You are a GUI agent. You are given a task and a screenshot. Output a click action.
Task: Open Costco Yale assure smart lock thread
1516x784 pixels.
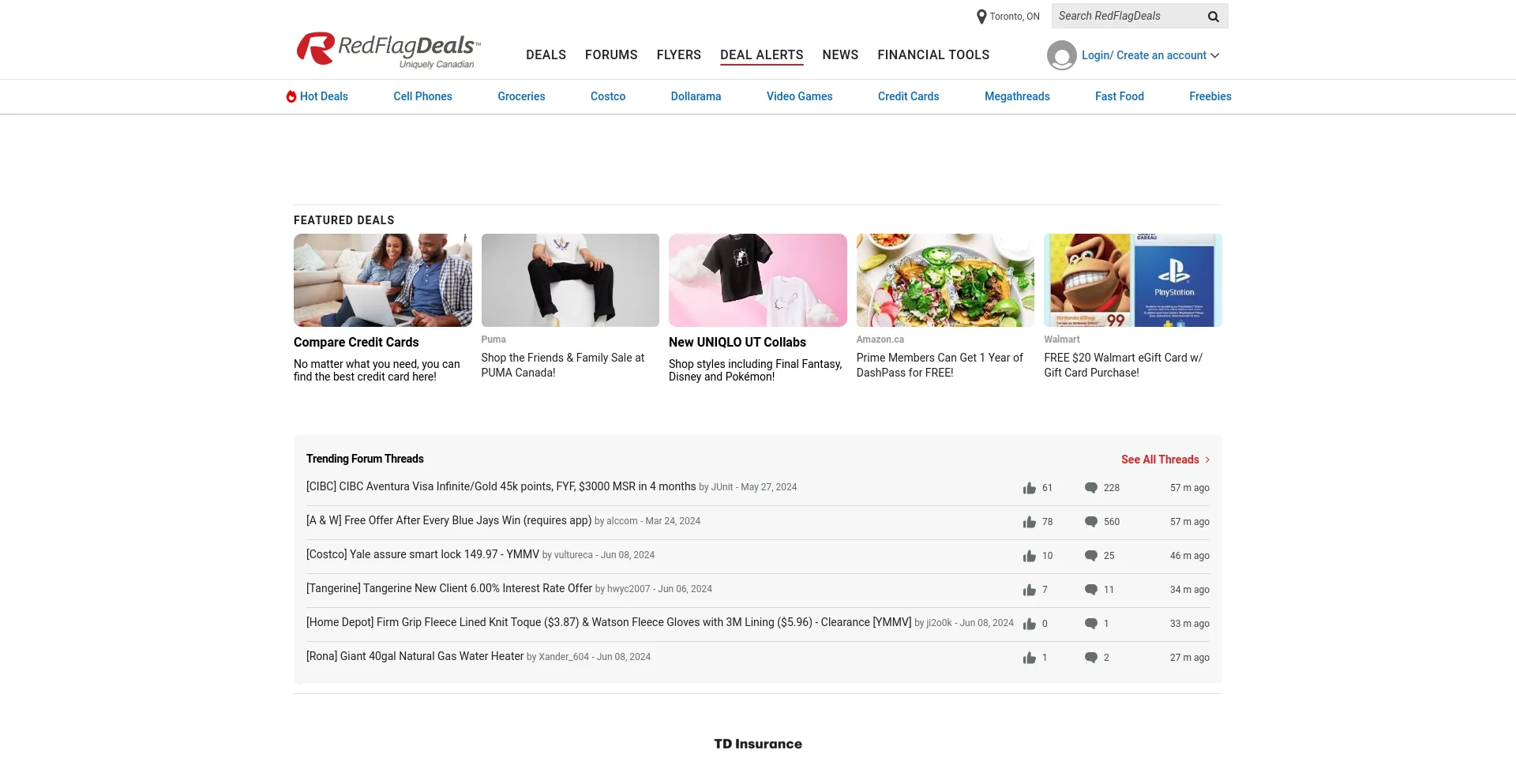[x=422, y=554]
